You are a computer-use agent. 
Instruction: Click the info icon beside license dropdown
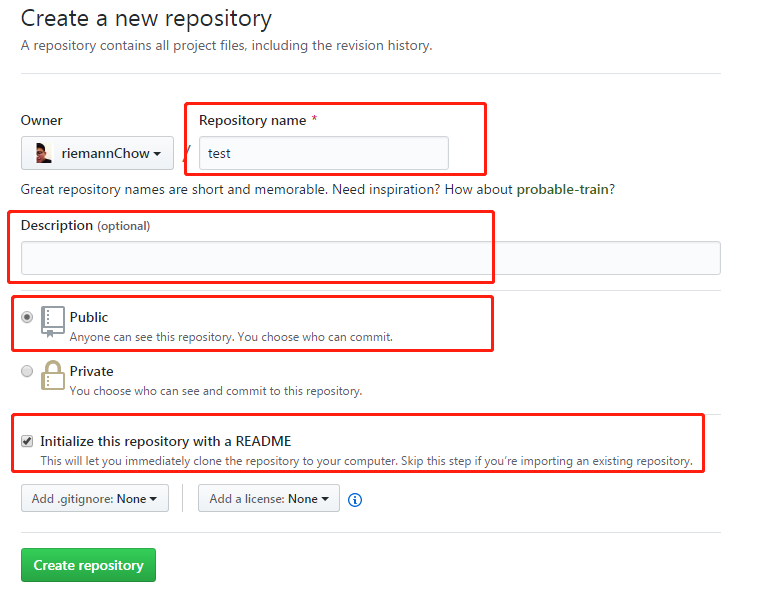(x=355, y=500)
